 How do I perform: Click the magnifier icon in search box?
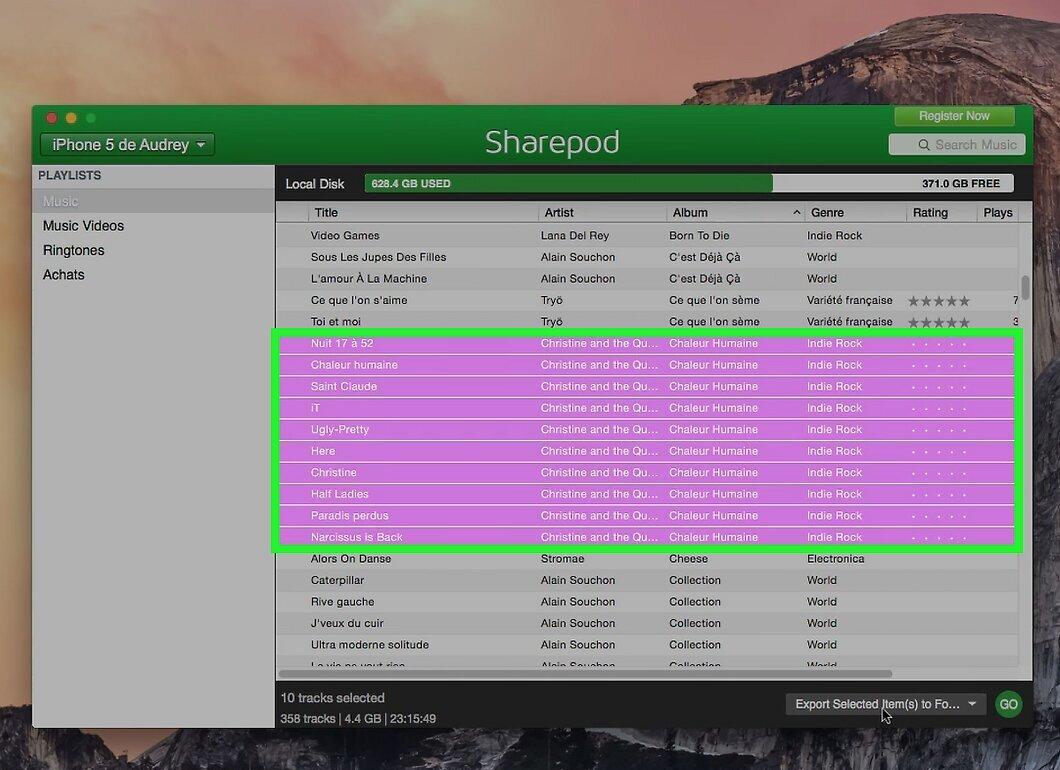pyautogui.click(x=923, y=145)
